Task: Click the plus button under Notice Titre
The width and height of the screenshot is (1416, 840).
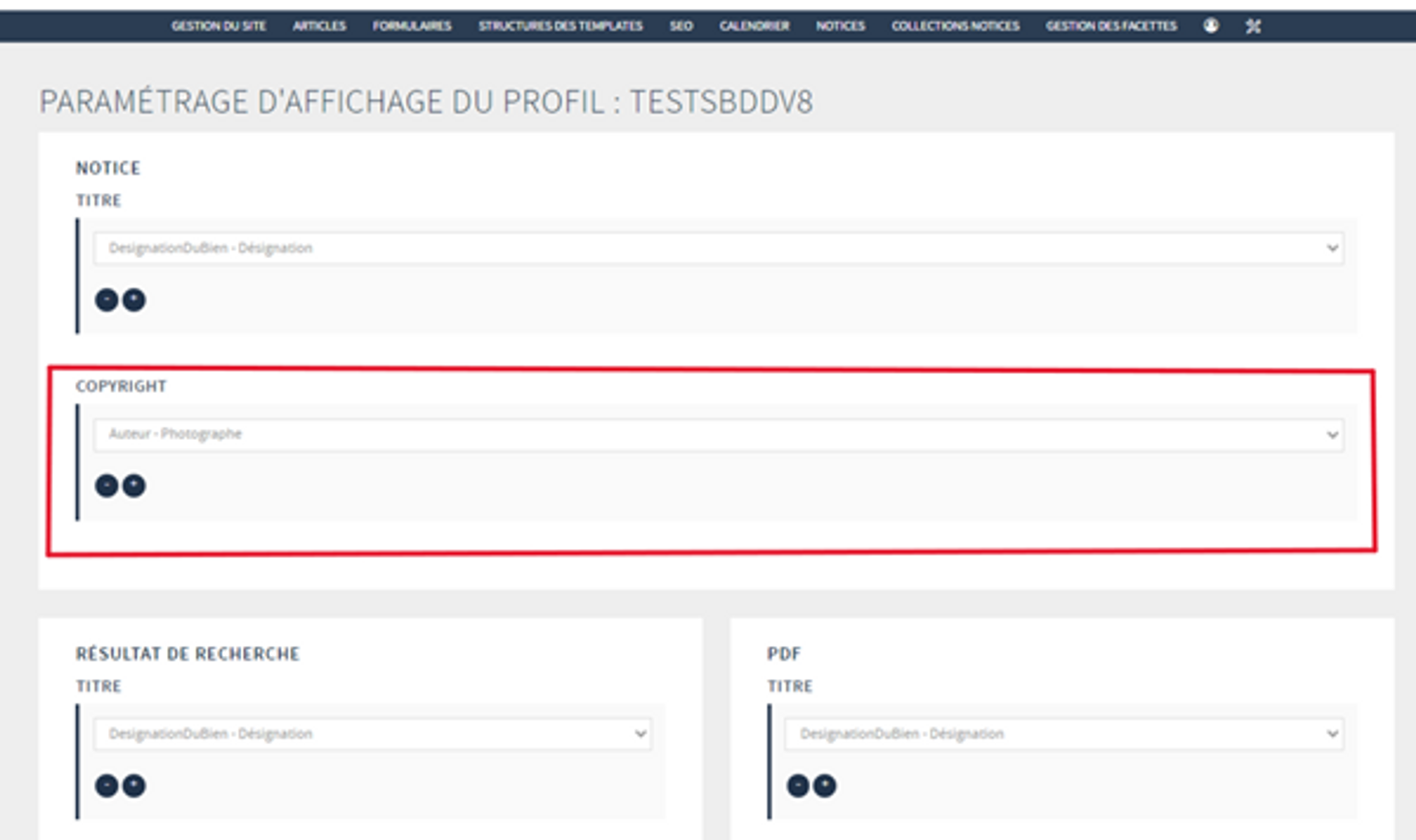Action: click(134, 300)
